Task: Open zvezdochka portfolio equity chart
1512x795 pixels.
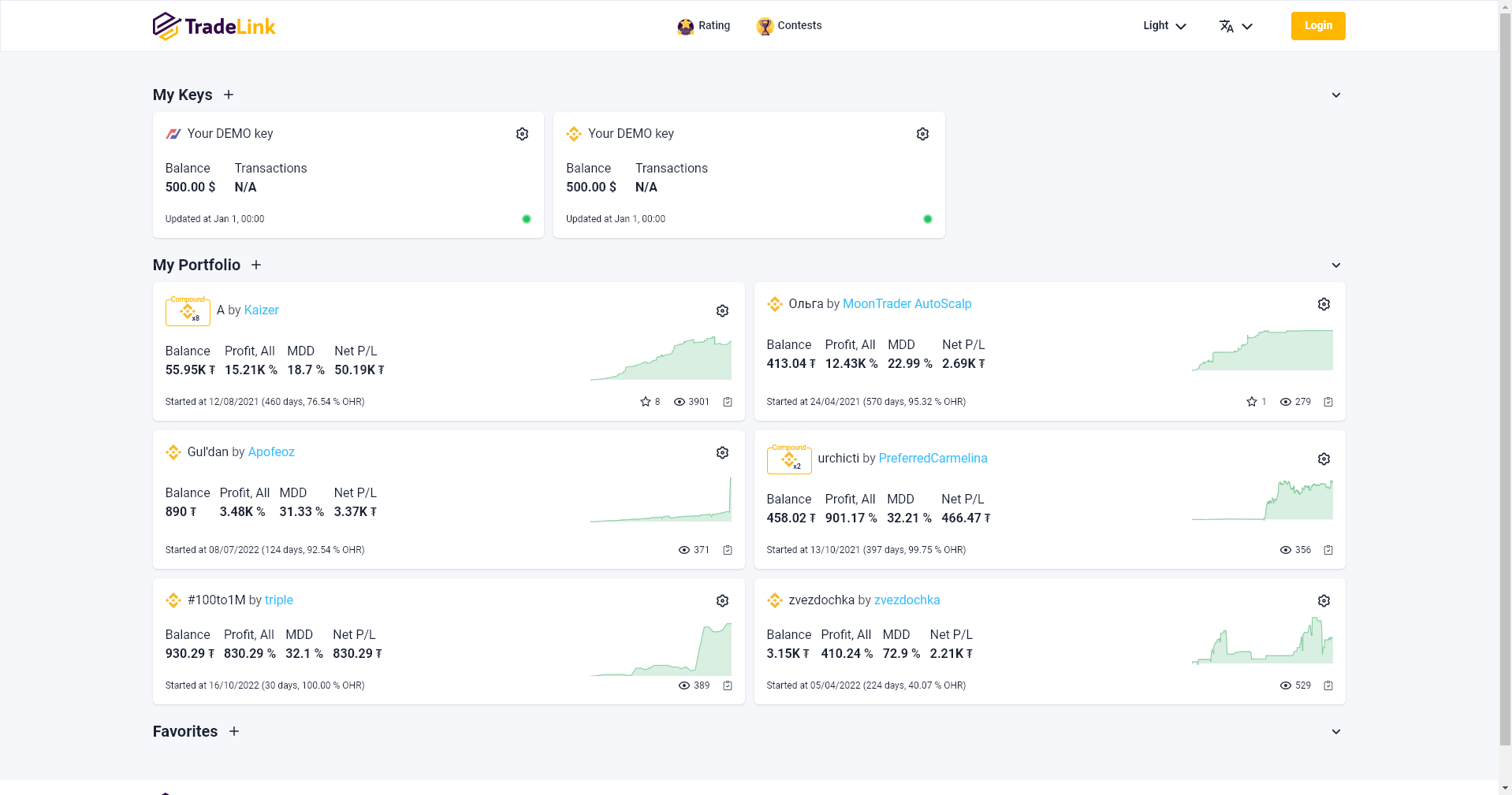Action: coord(1262,641)
